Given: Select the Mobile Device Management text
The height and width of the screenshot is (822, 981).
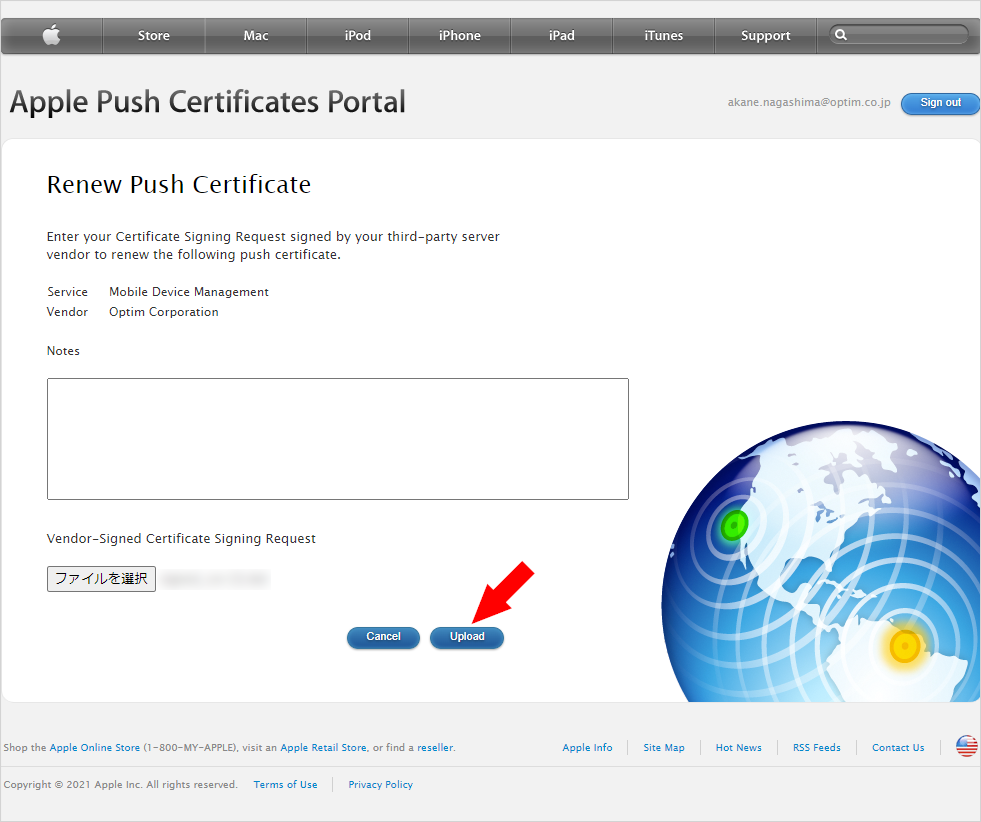Looking at the screenshot, I should pos(189,292).
